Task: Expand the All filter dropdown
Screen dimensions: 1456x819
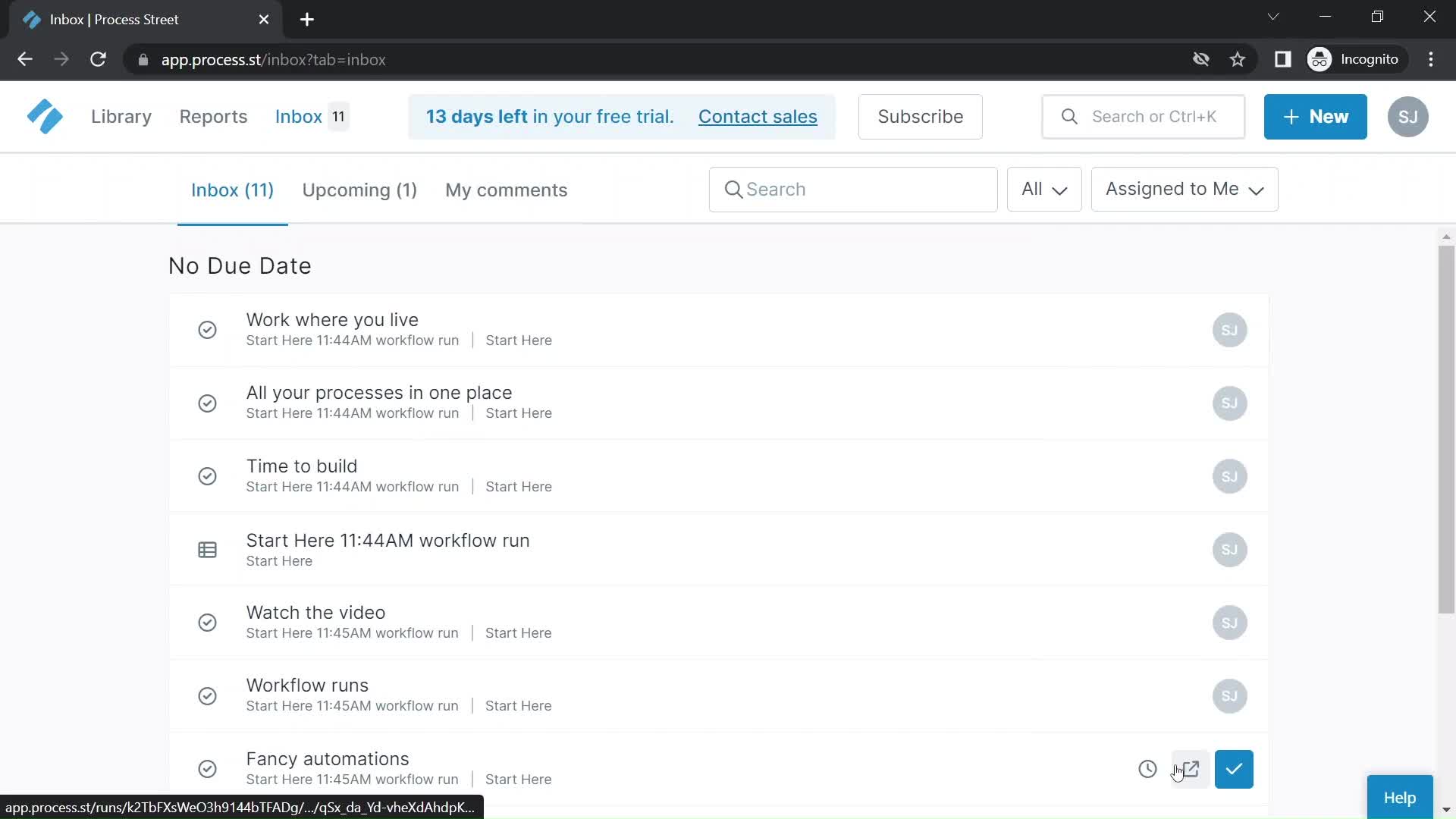Action: [x=1044, y=189]
